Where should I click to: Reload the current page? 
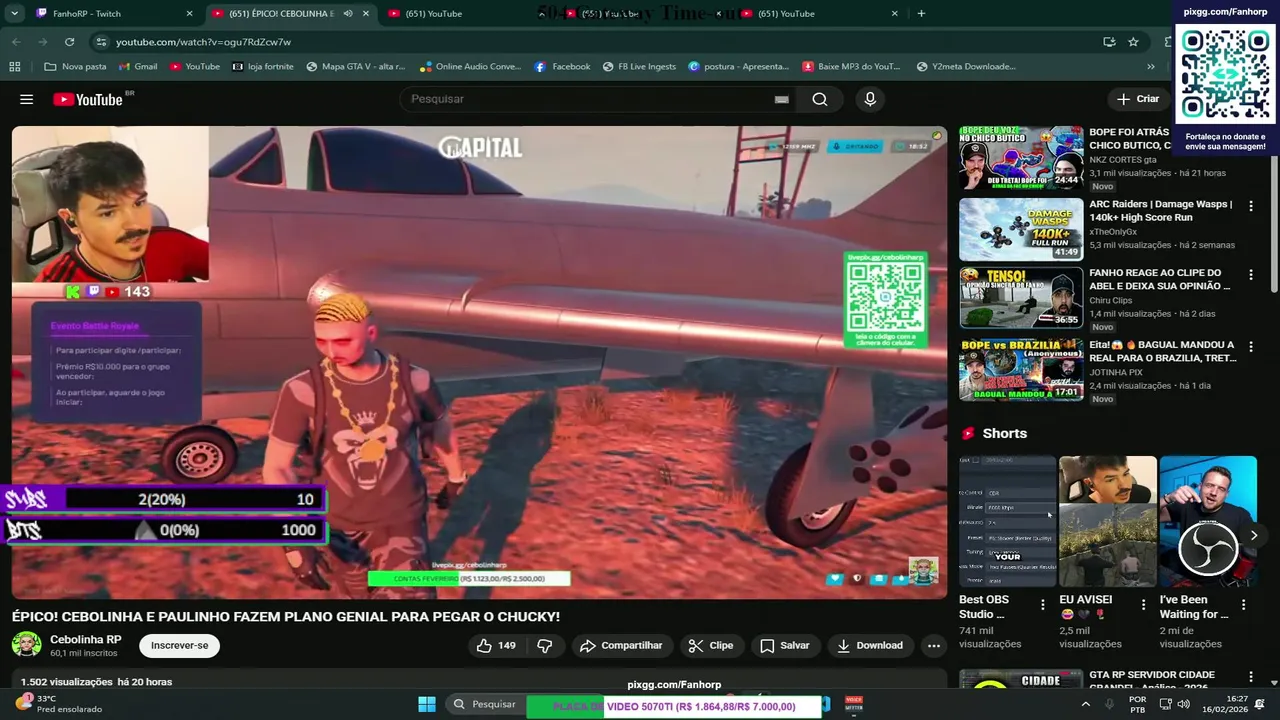pos(69,42)
